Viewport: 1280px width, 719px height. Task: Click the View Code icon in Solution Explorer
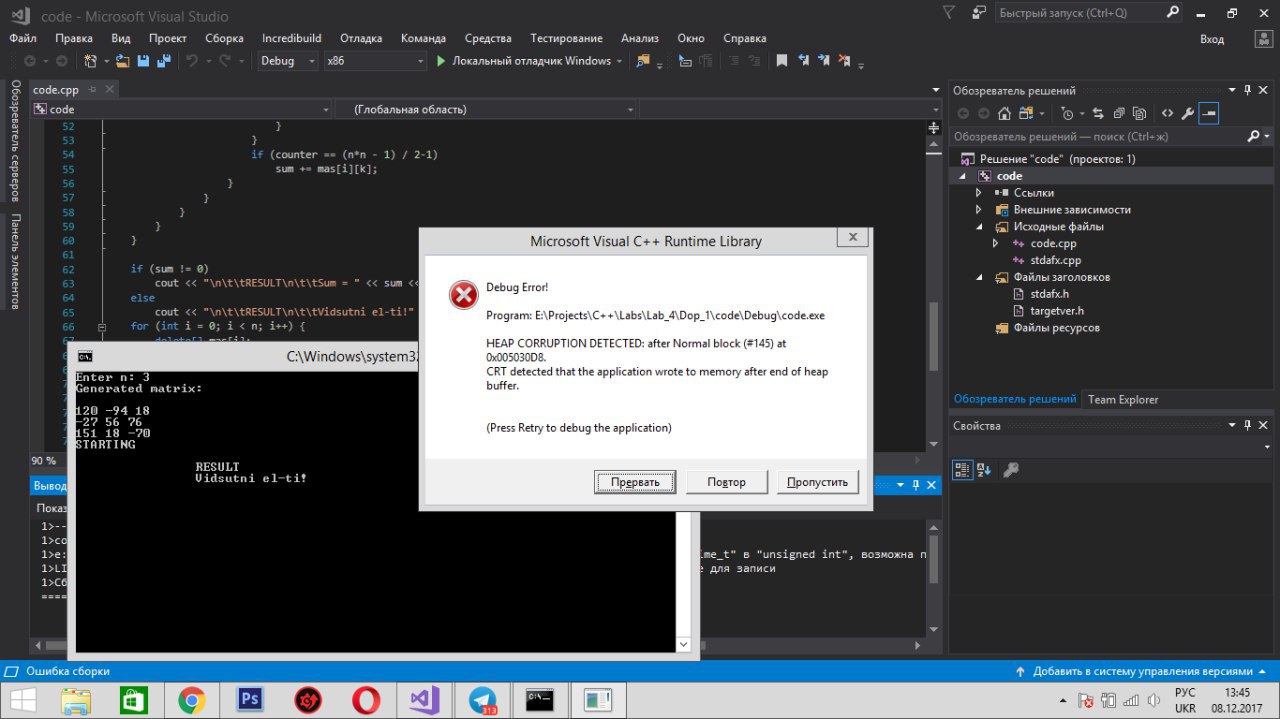(1167, 113)
